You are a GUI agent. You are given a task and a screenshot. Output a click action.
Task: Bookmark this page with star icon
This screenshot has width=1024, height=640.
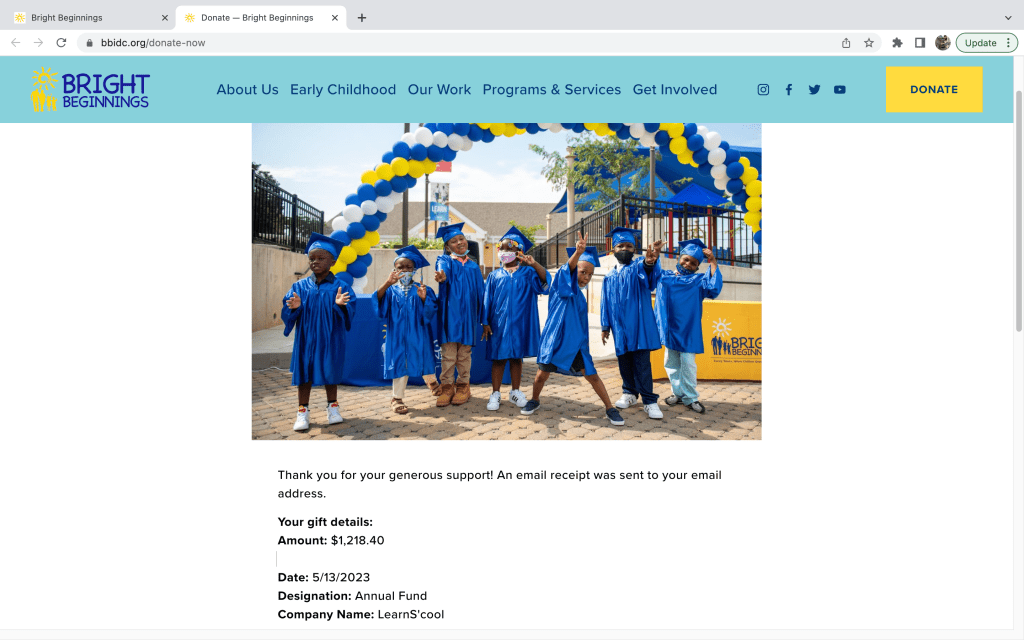(x=869, y=43)
